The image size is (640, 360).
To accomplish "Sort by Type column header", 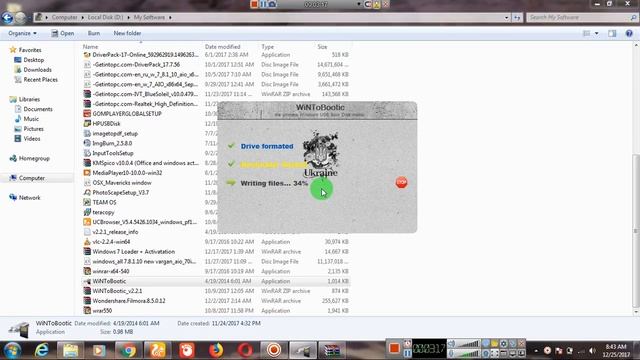I will [268, 47].
